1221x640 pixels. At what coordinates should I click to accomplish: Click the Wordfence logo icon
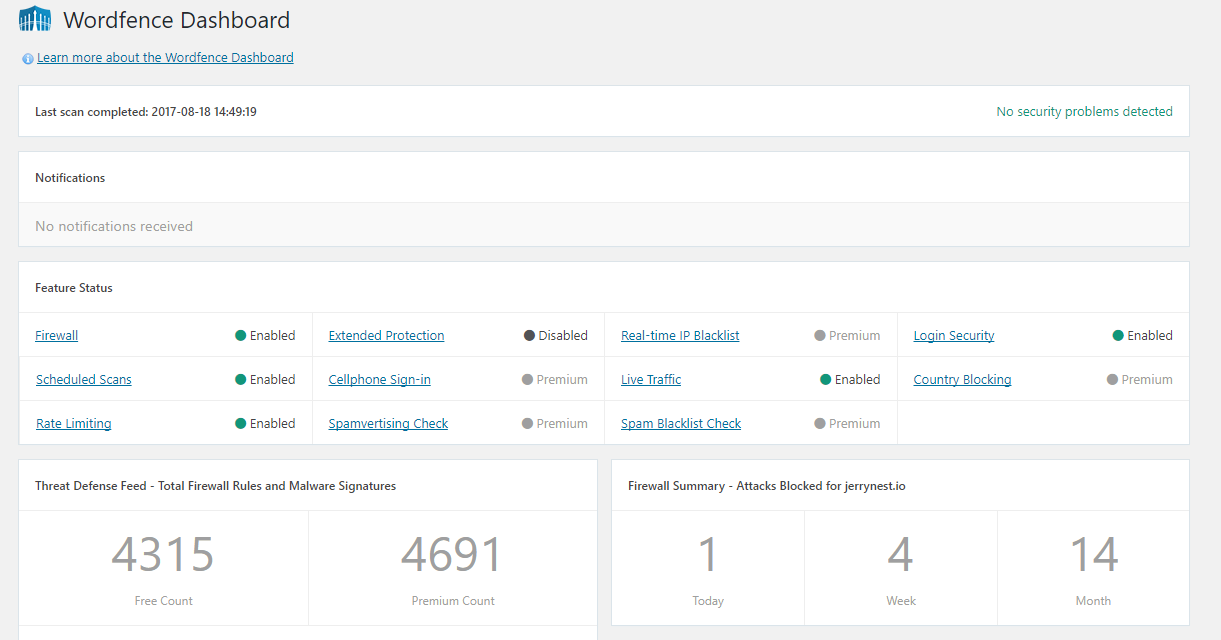click(x=35, y=19)
